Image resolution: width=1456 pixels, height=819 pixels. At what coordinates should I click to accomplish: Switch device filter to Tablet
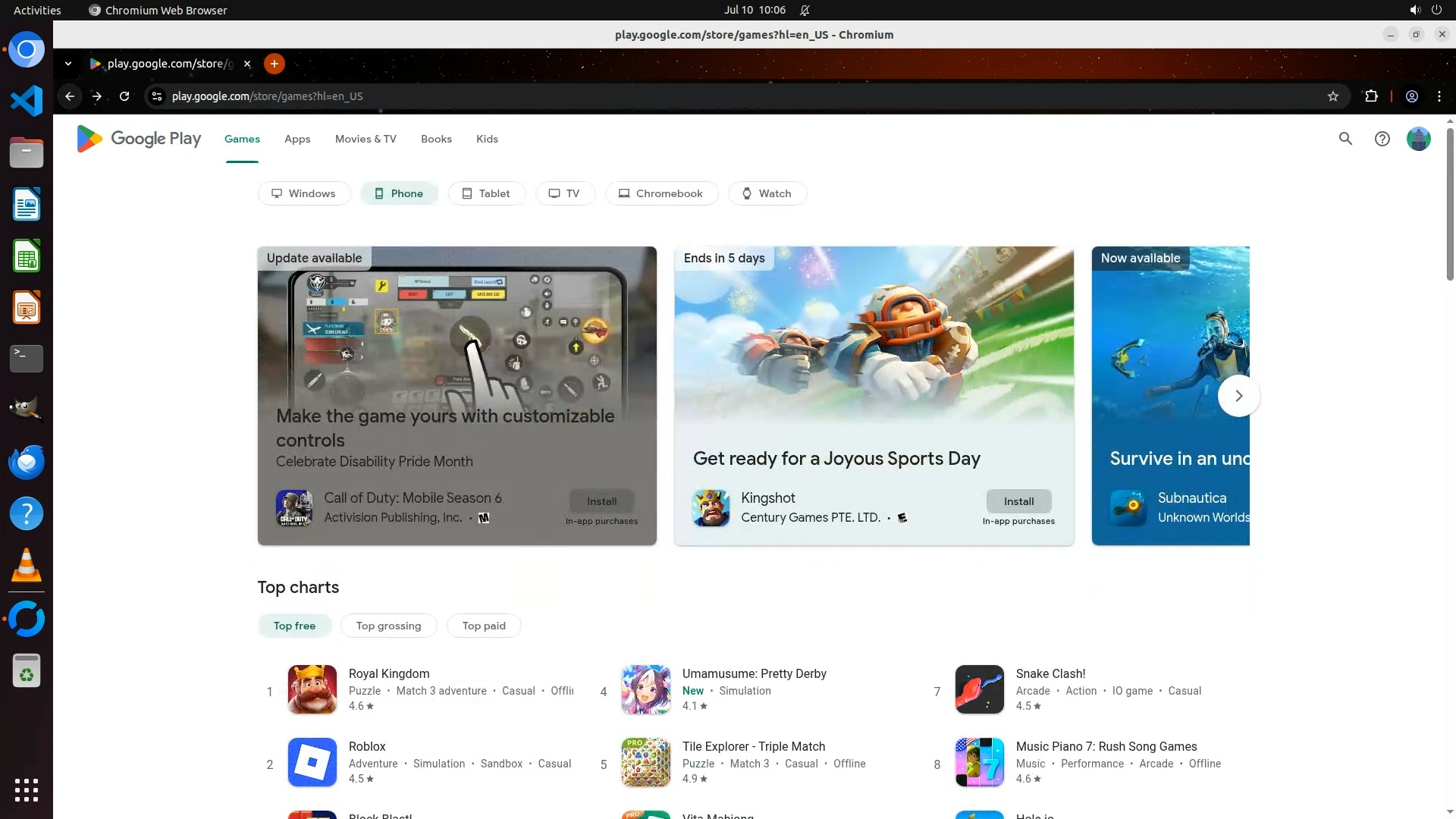pyautogui.click(x=486, y=193)
